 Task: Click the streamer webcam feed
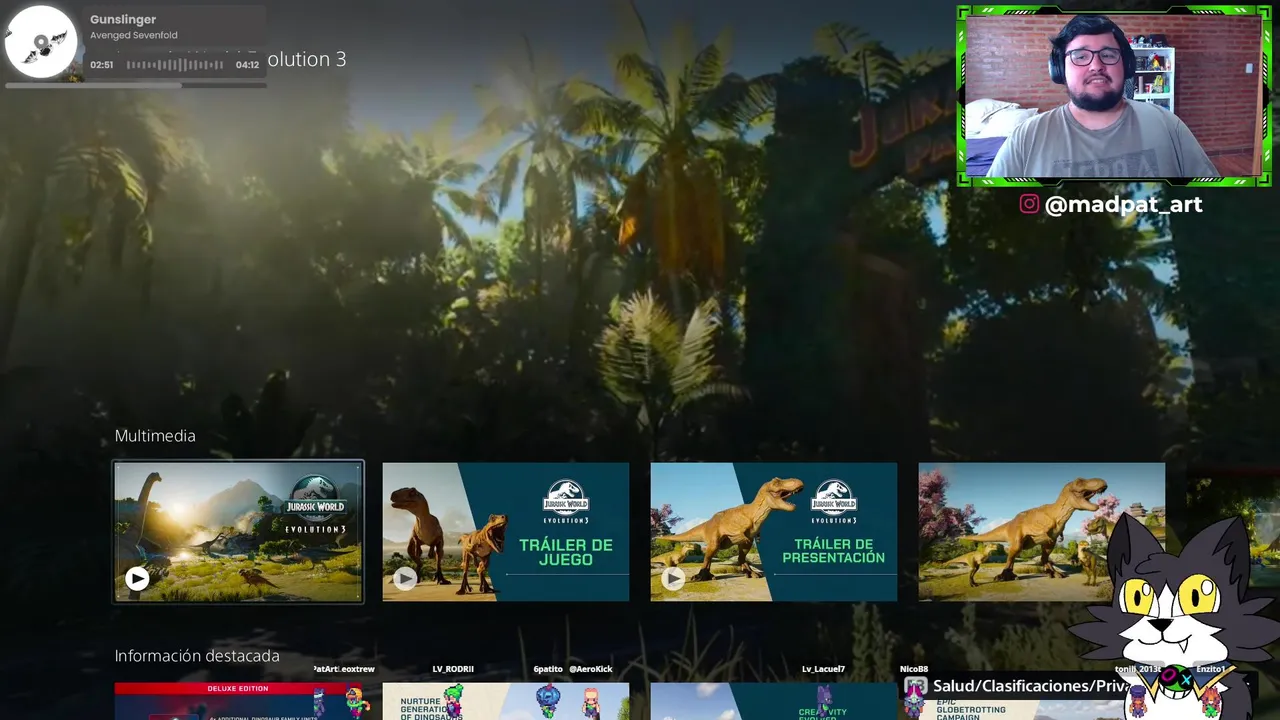(1114, 96)
